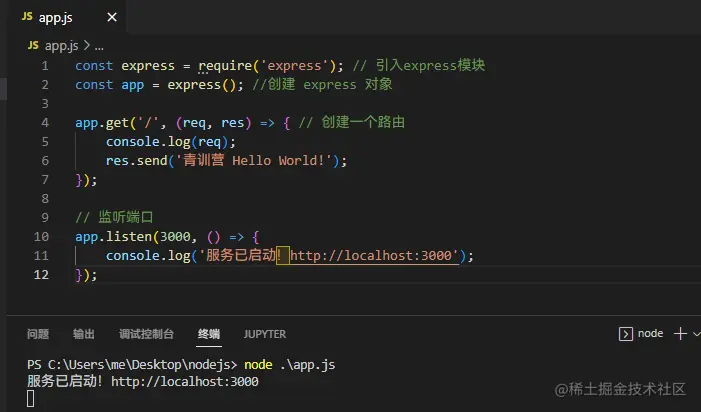The width and height of the screenshot is (701, 412).
Task: Switch to the 问题 panel tab
Action: (38, 334)
